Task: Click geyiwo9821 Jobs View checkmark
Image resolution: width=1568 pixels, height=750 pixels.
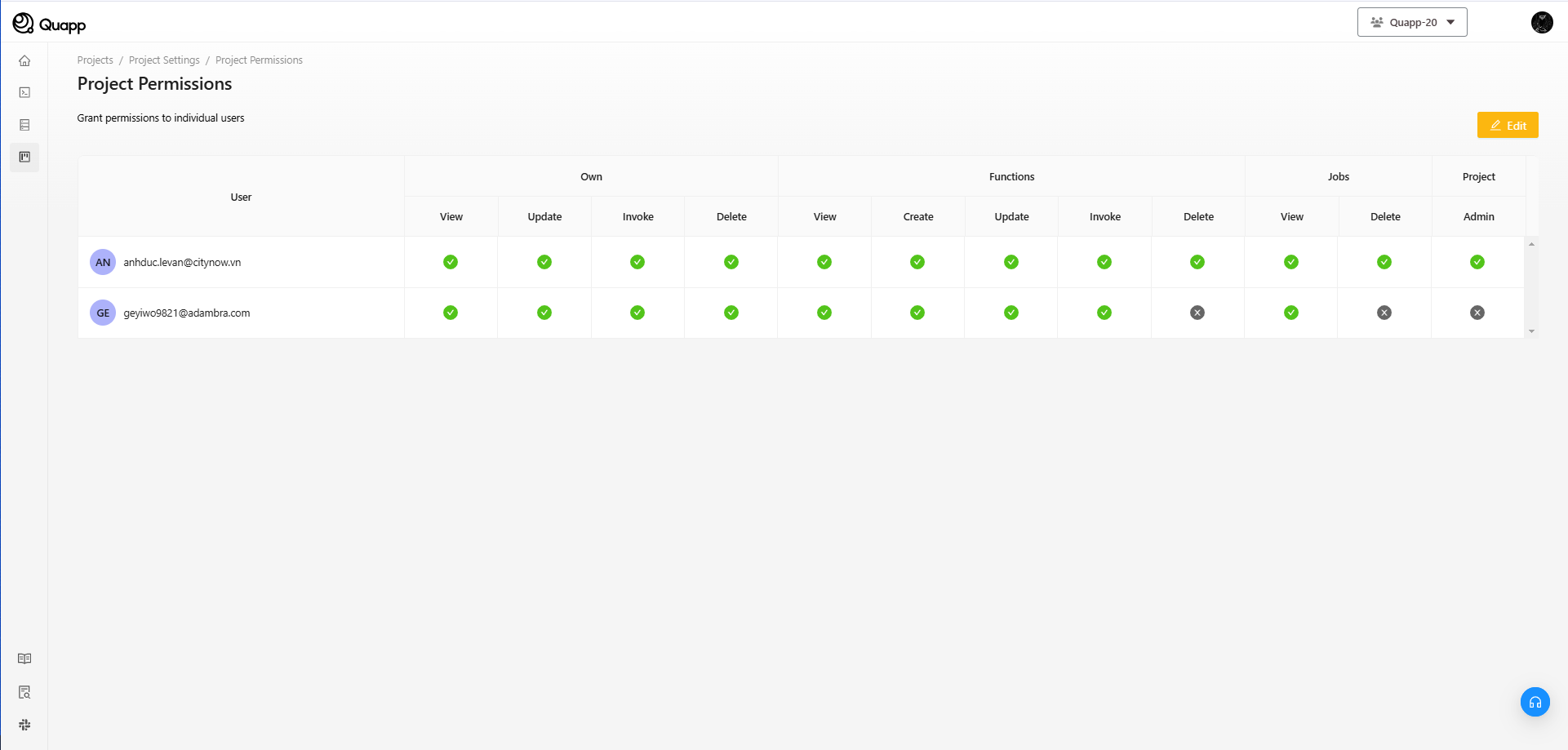Action: 1291,313
